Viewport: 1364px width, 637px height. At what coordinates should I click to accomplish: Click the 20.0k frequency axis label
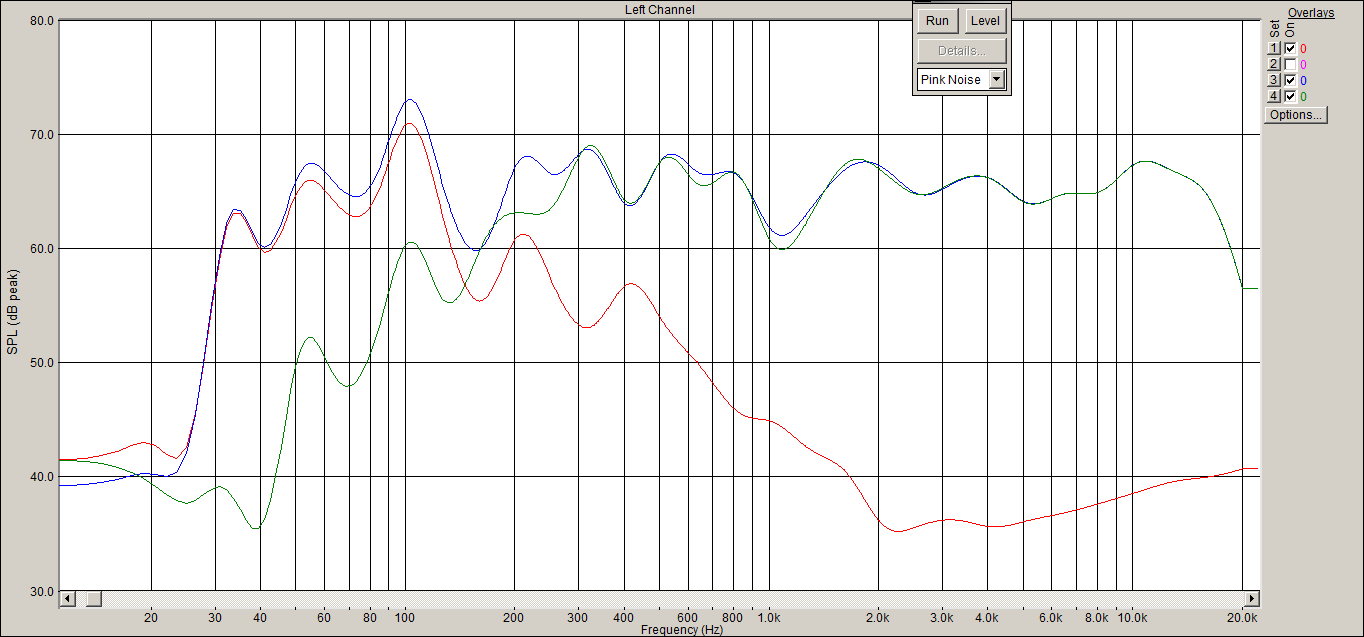click(1242, 618)
